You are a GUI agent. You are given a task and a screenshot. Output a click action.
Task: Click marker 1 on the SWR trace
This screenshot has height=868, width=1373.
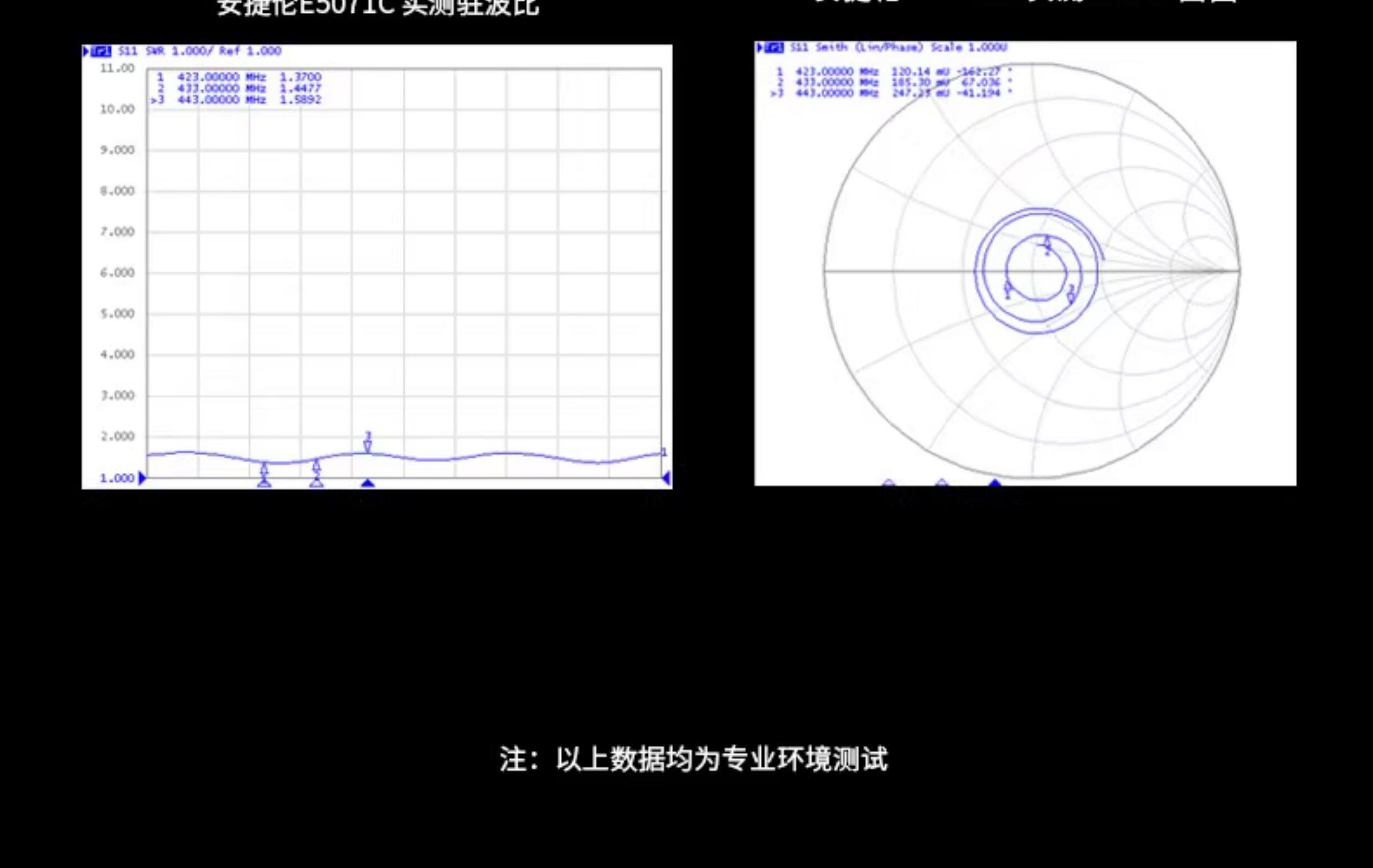pyautogui.click(x=264, y=469)
